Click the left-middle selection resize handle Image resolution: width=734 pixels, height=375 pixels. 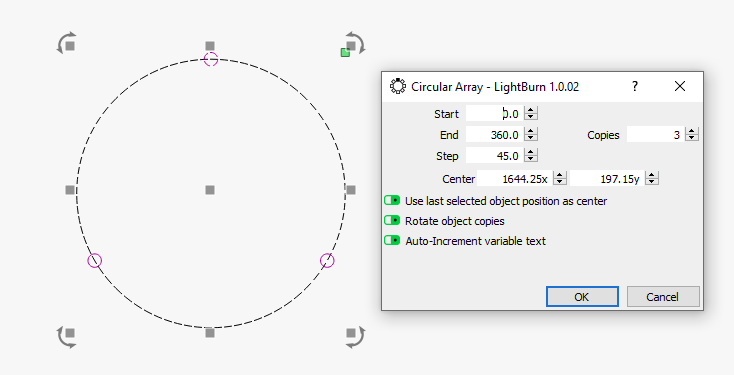pos(70,190)
